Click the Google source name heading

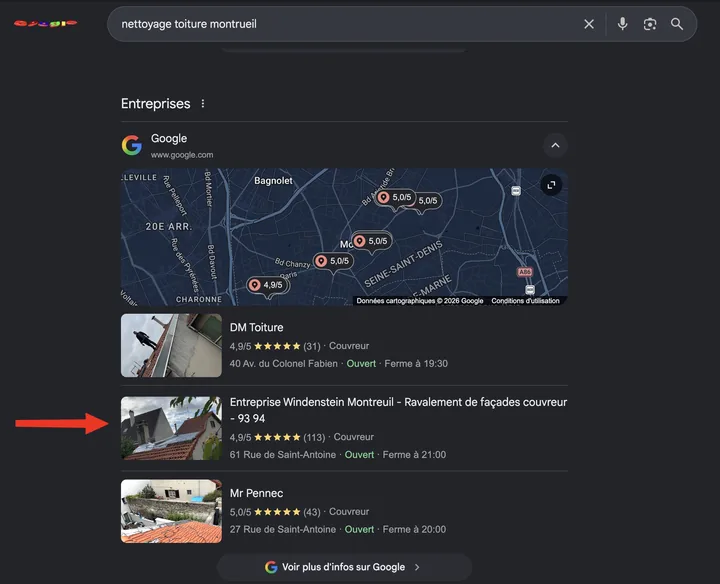pyautogui.click(x=169, y=138)
